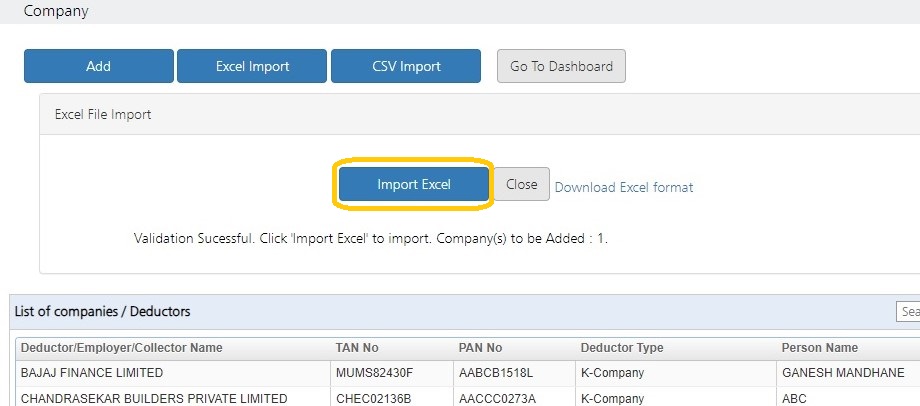Click person name GANESH MANDHANE
Image resolution: width=920 pixels, height=406 pixels.
pyautogui.click(x=843, y=373)
